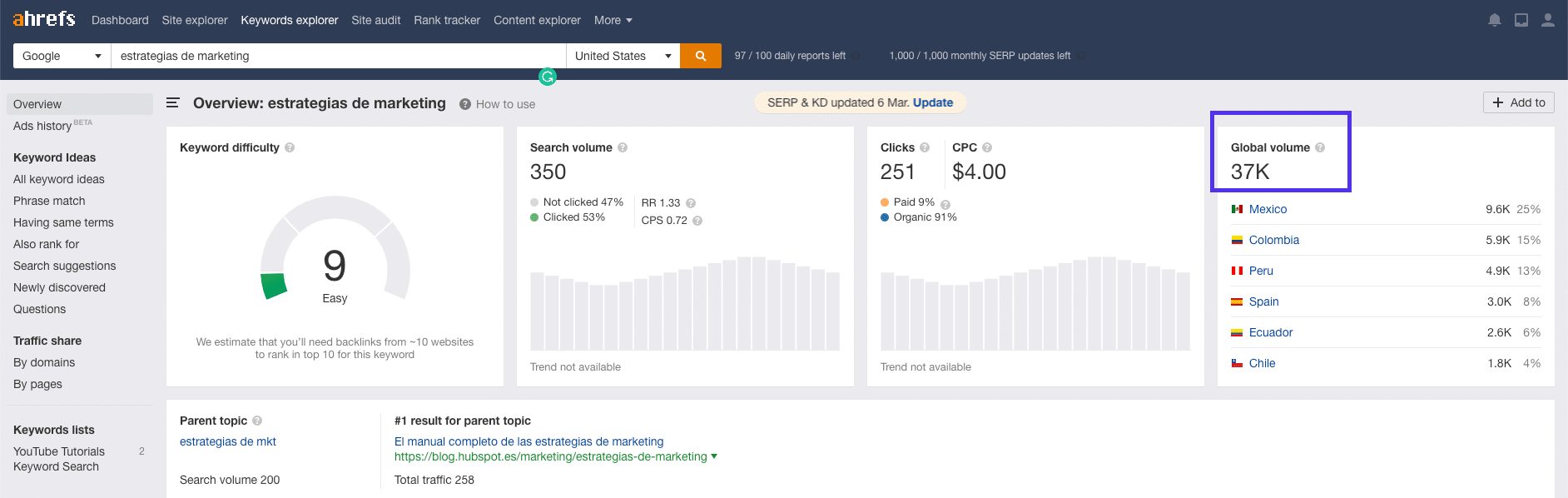Open the notifications bell icon

[x=1494, y=20]
